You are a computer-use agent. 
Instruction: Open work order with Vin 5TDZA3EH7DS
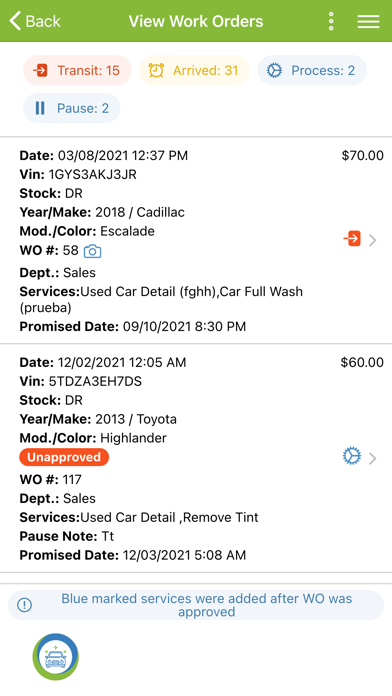(196, 458)
